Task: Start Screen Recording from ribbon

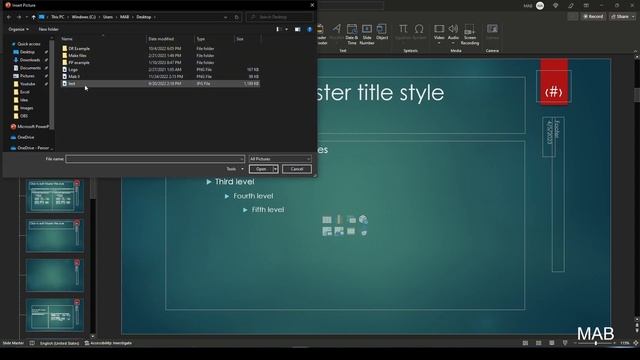Action: tap(470, 34)
